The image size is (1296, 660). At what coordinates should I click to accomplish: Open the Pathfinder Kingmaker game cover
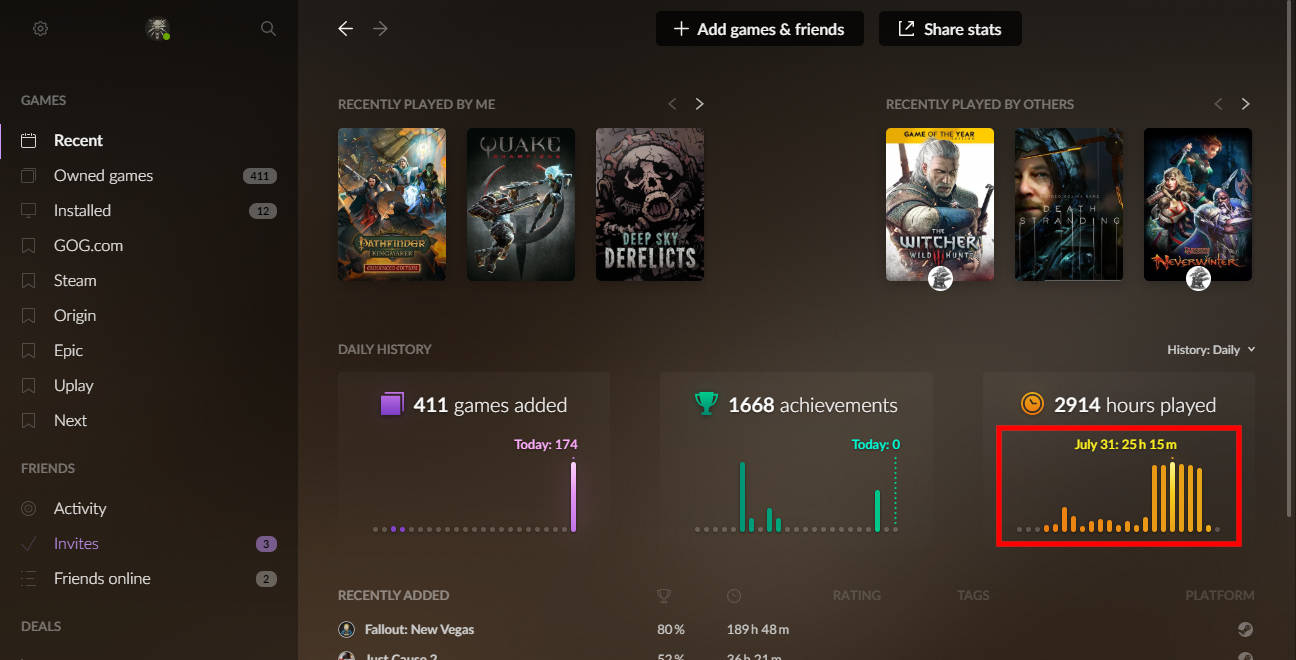(392, 204)
